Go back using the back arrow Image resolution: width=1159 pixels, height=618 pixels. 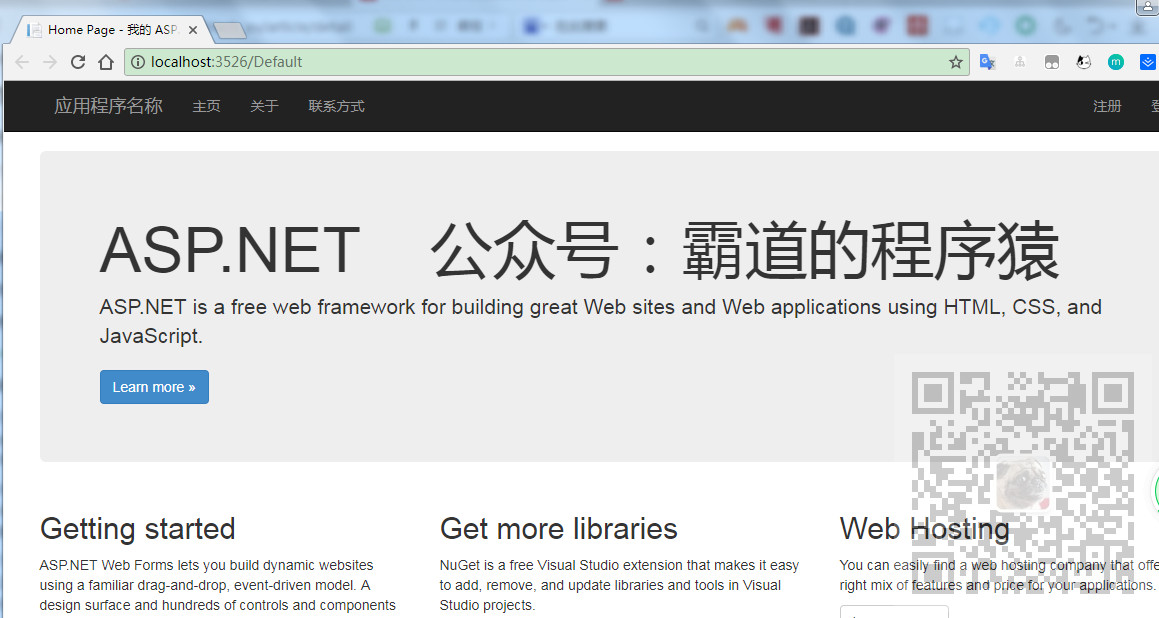22,61
